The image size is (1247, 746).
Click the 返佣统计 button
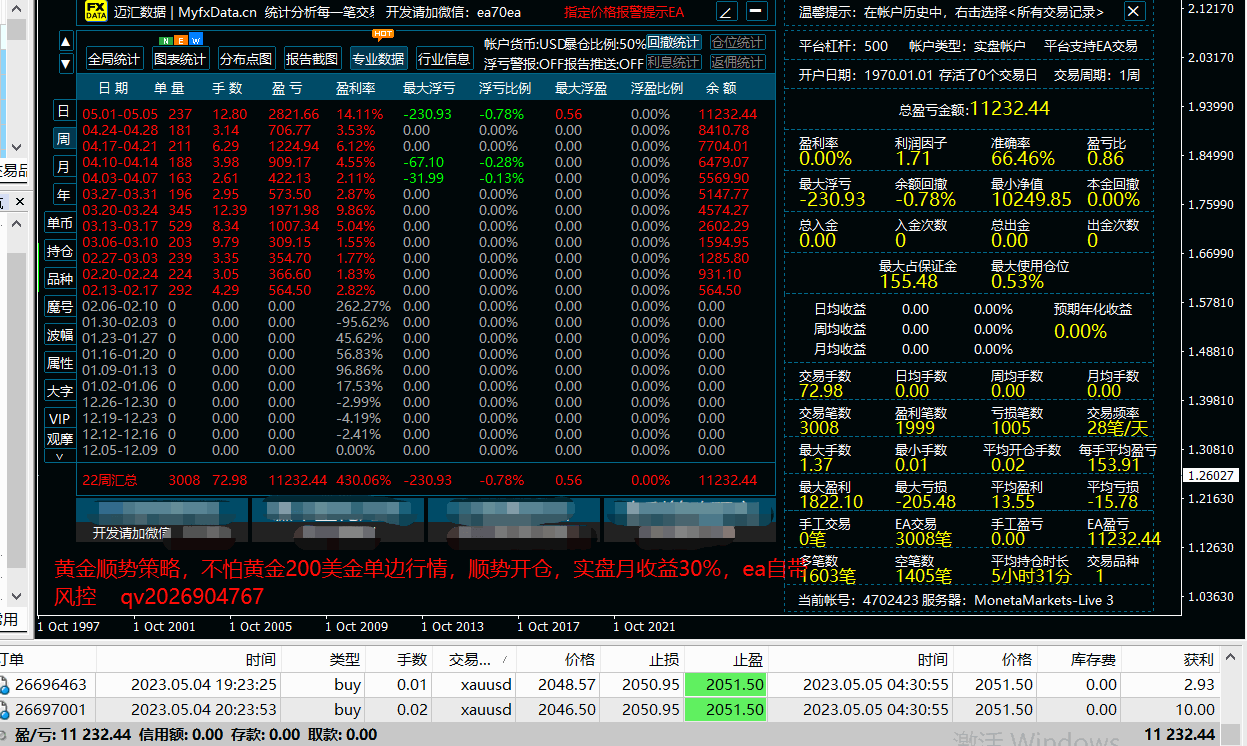pyautogui.click(x=738, y=63)
